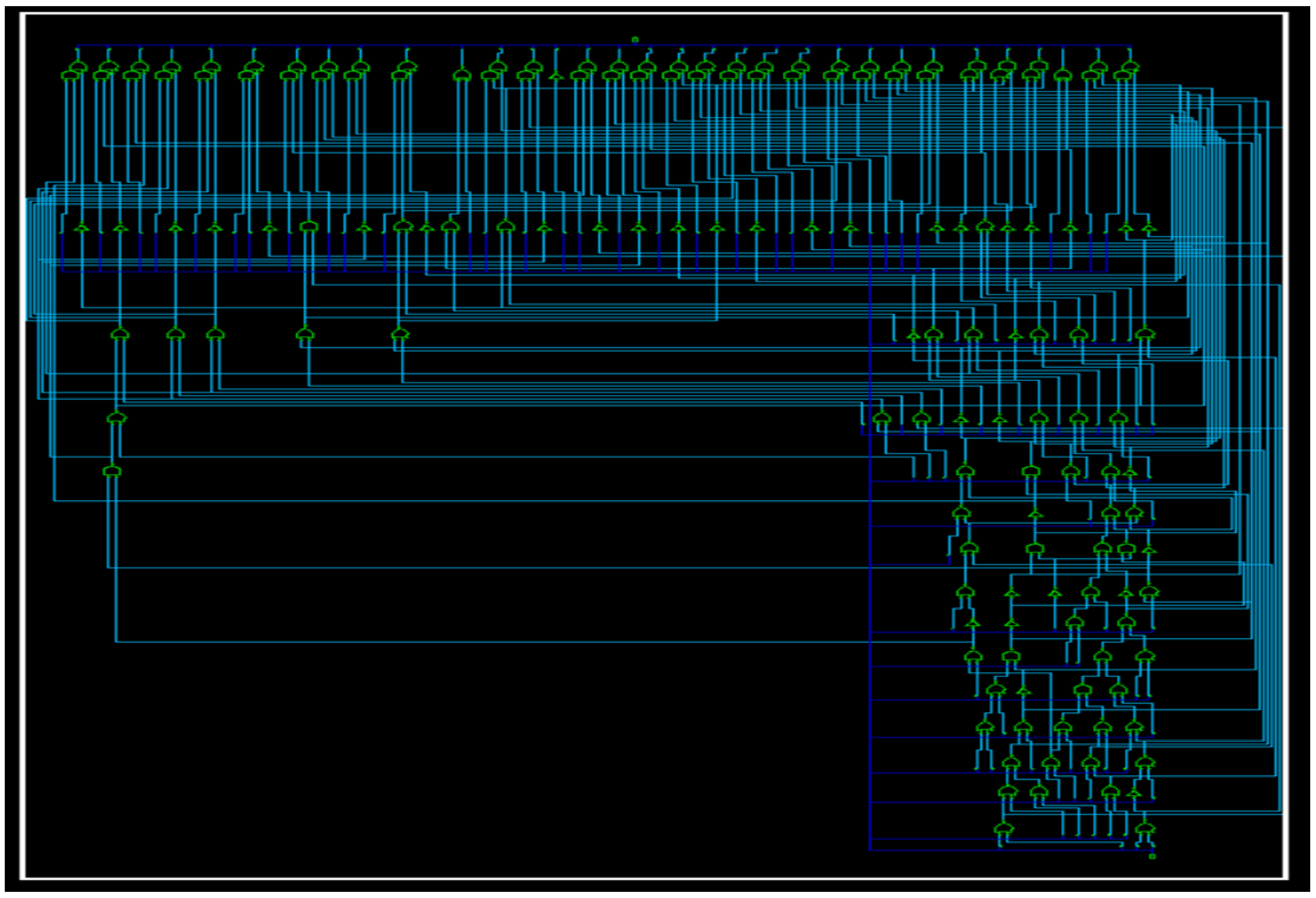The image size is (1316, 898).
Task: Click the empty black area at bottom left of schematic
Action: coord(396,764)
